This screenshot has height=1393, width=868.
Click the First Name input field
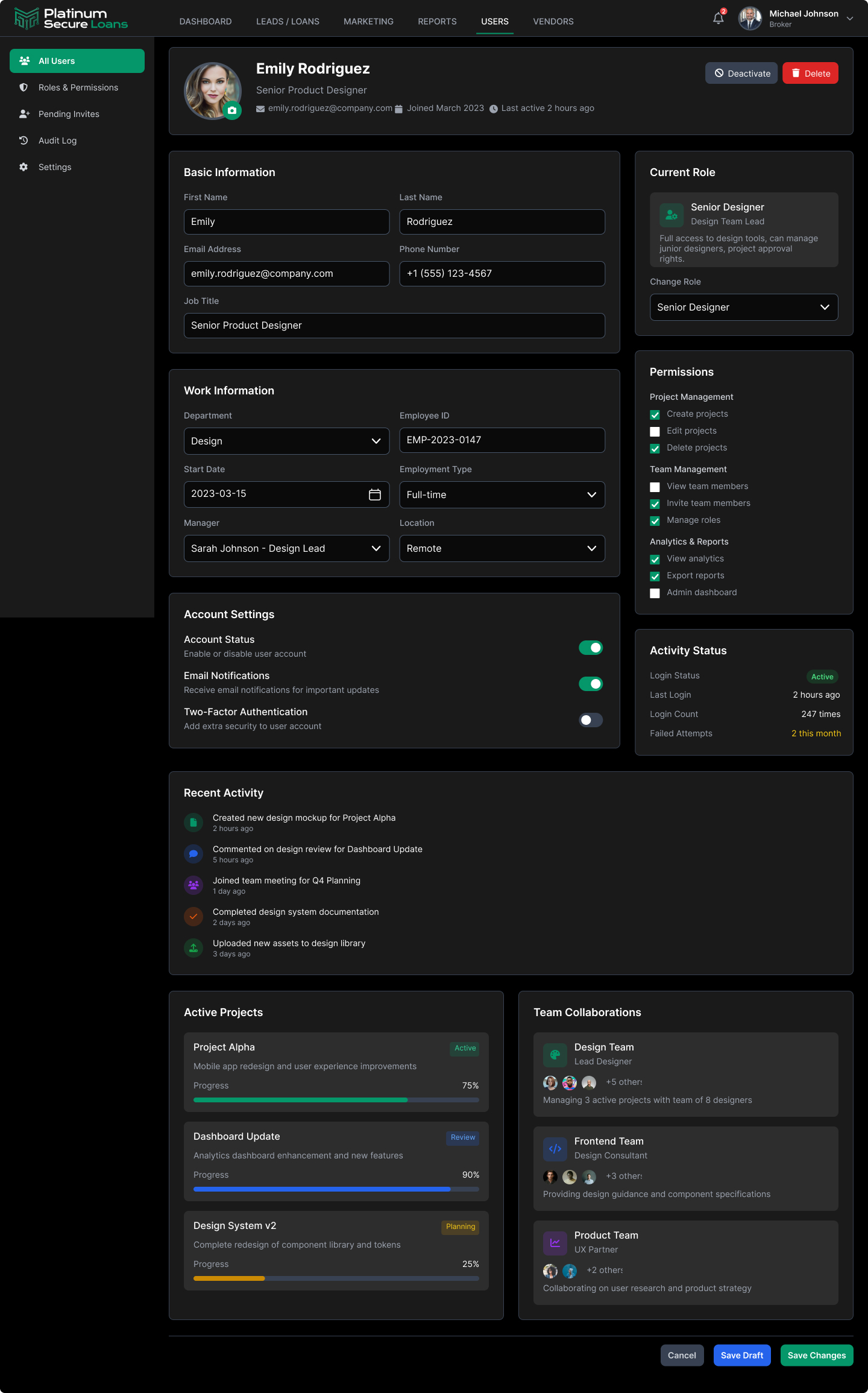(x=286, y=222)
